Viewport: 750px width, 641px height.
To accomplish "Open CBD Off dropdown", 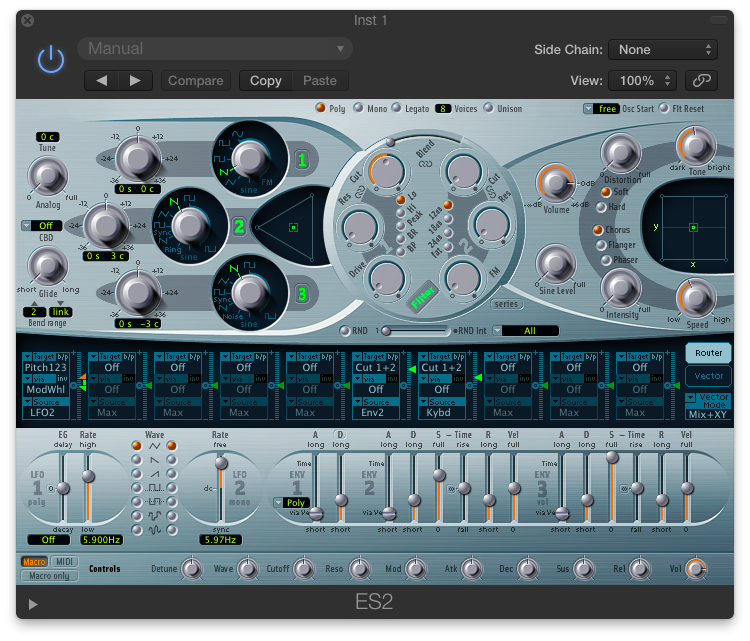I will coord(42,226).
